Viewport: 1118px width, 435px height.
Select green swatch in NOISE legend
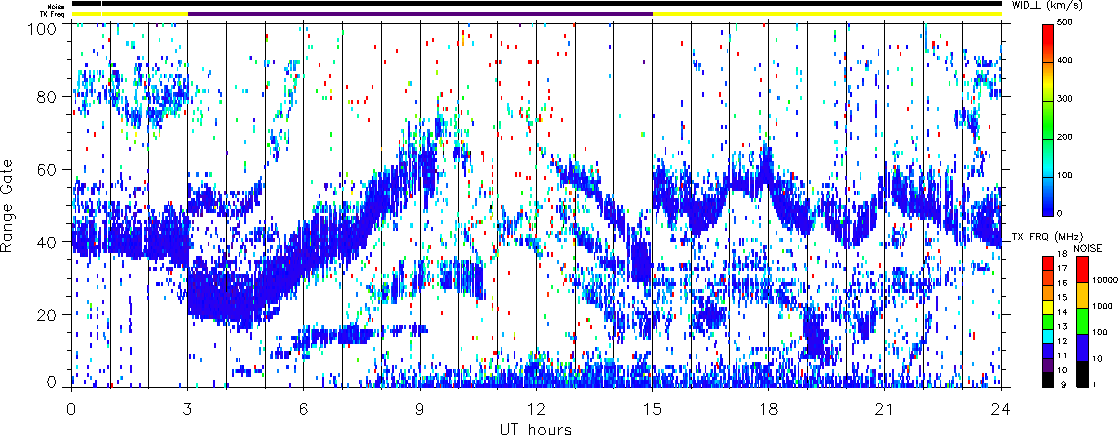(x=1082, y=322)
